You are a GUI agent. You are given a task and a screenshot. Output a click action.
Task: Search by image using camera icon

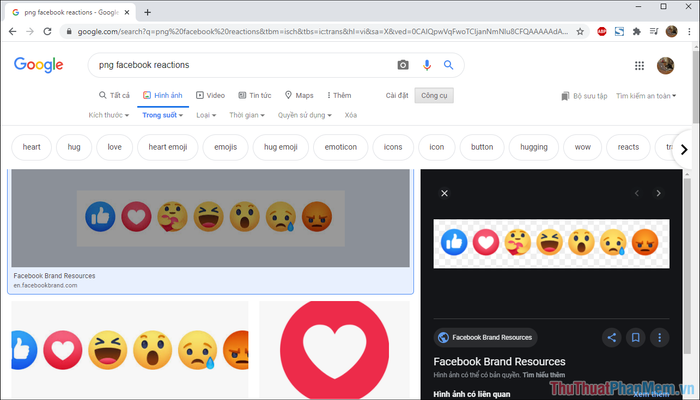(403, 65)
